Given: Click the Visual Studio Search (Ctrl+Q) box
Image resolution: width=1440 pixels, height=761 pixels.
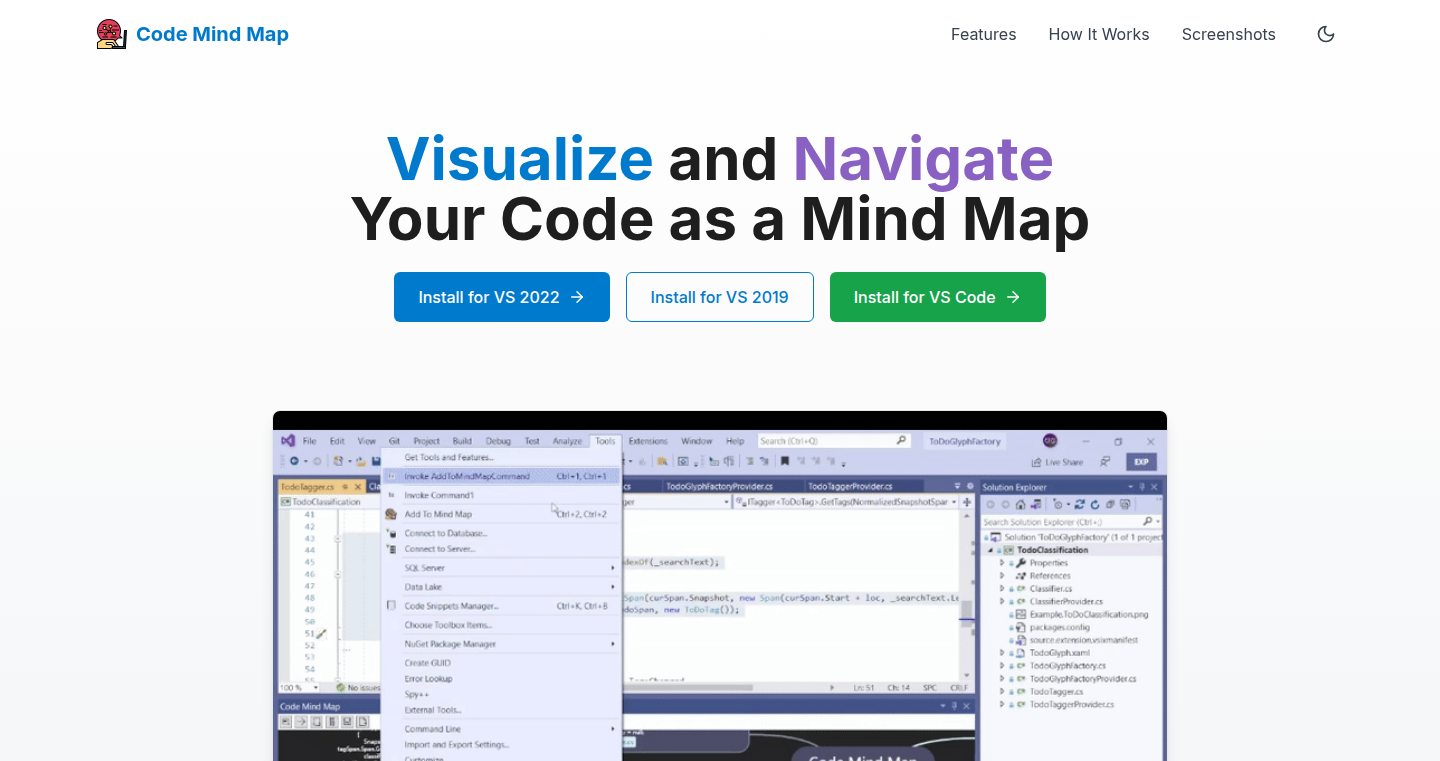Looking at the screenshot, I should click(833, 441).
